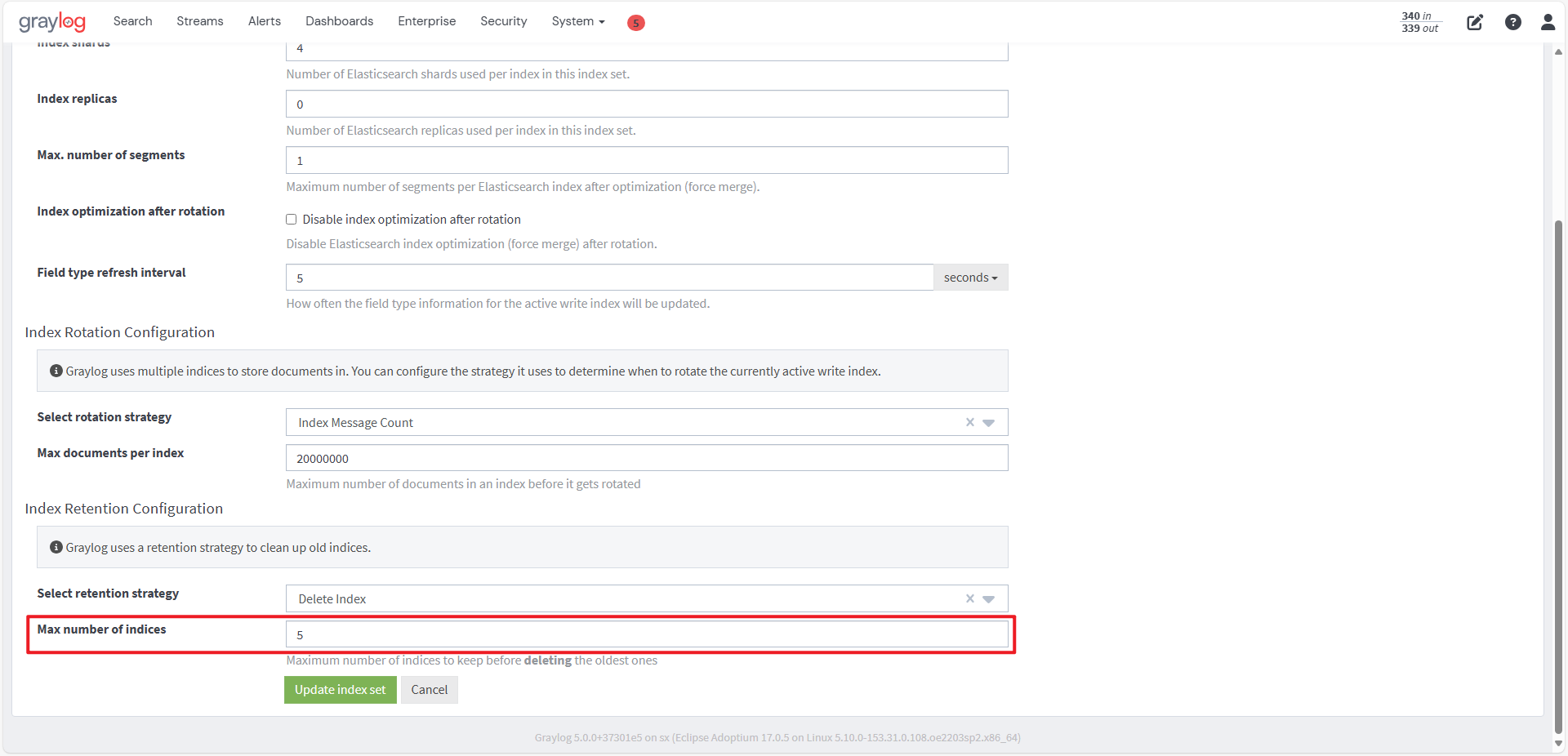Click the Max documents per index field
This screenshot has width=1568, height=756.
coord(647,458)
